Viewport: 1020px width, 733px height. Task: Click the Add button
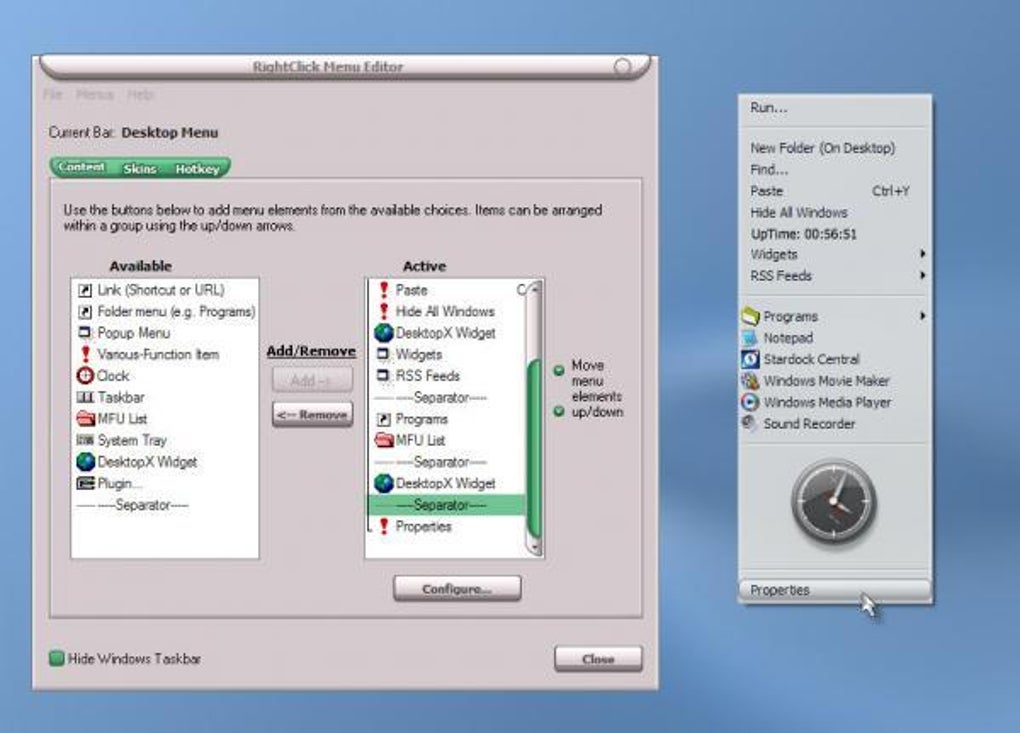(x=312, y=380)
